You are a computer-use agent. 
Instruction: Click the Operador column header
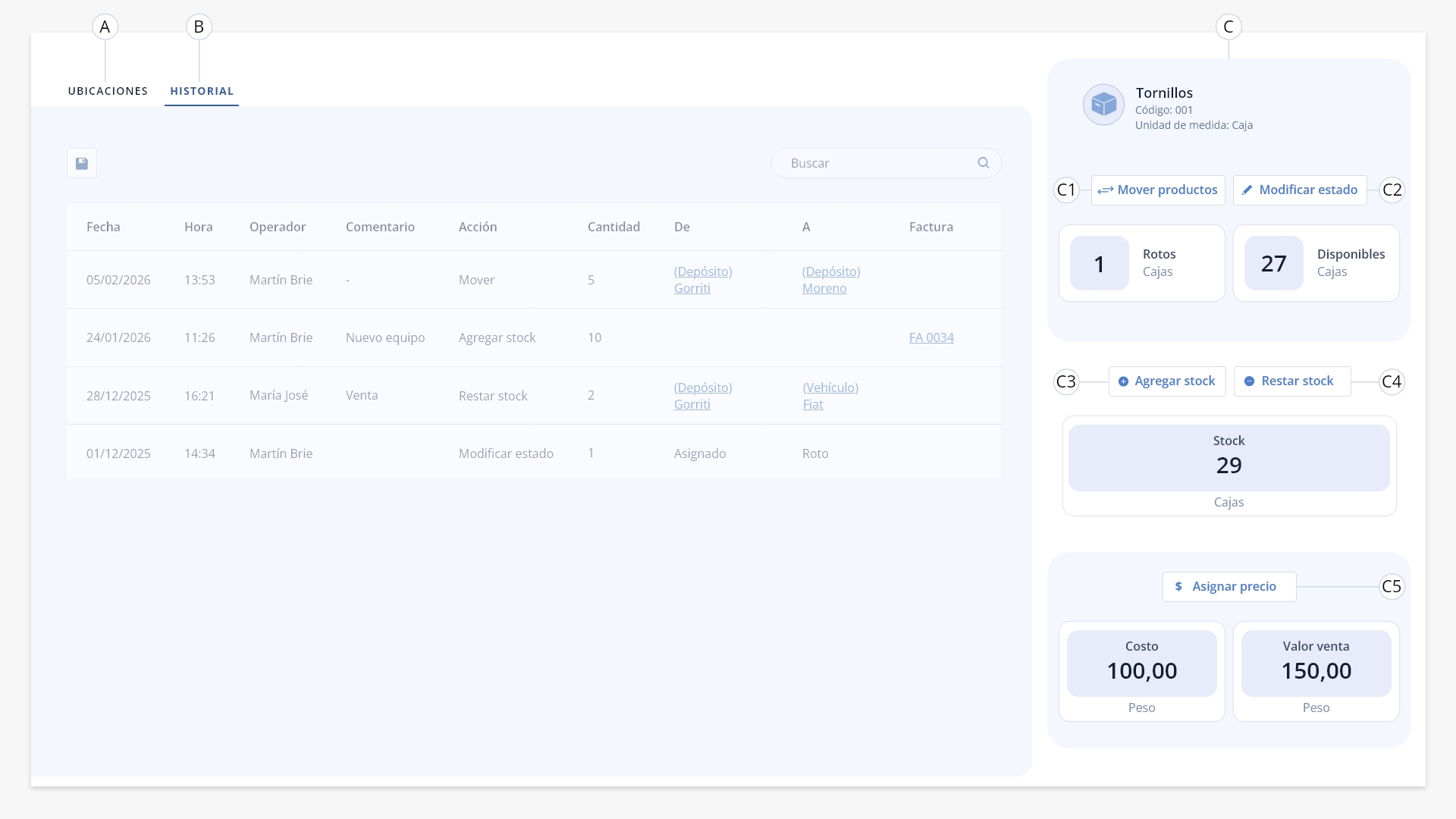(278, 227)
